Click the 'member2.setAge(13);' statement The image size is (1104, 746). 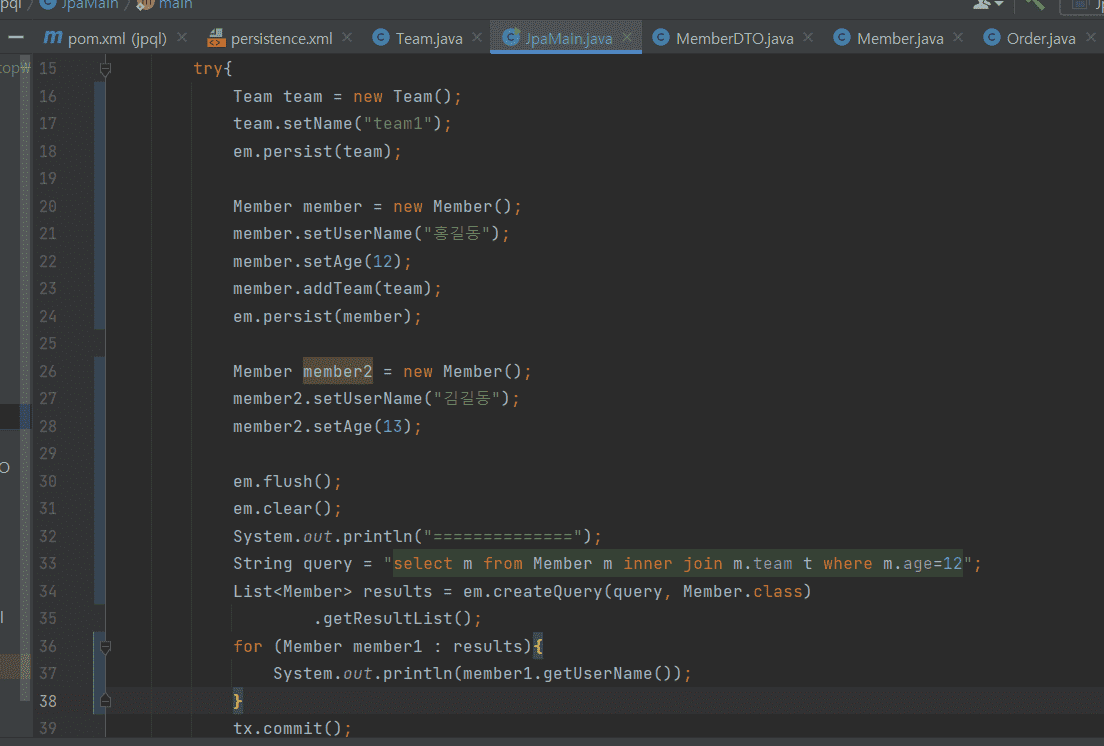[x=327, y=426]
